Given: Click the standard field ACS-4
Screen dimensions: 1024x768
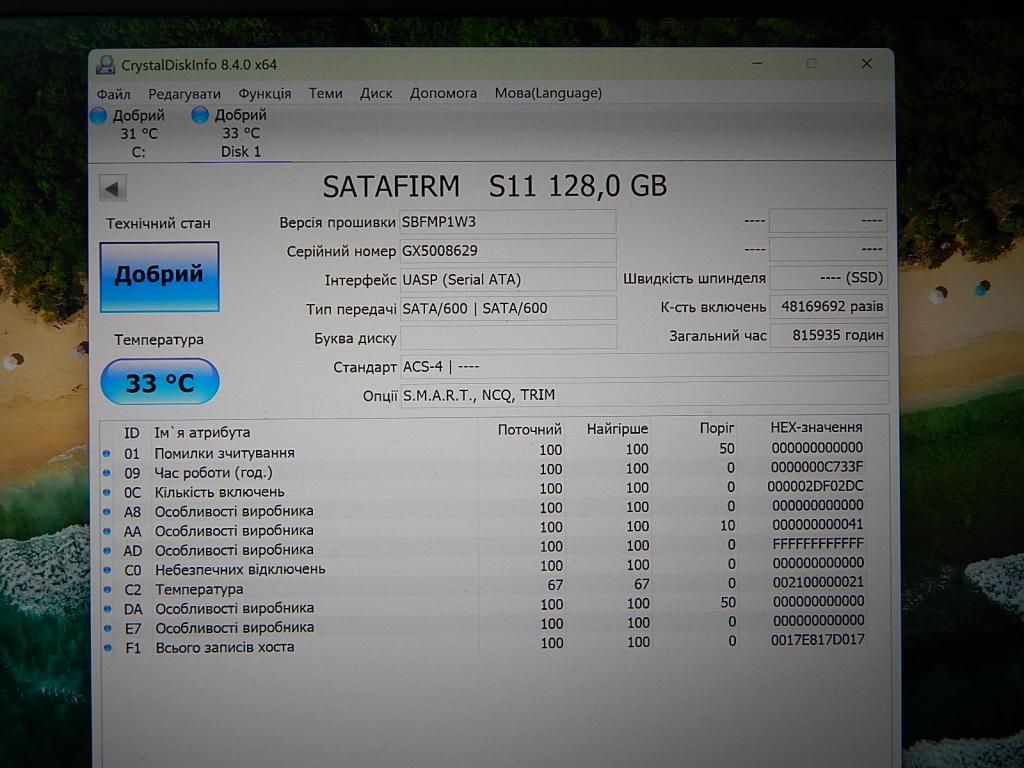Looking at the screenshot, I should [x=644, y=366].
